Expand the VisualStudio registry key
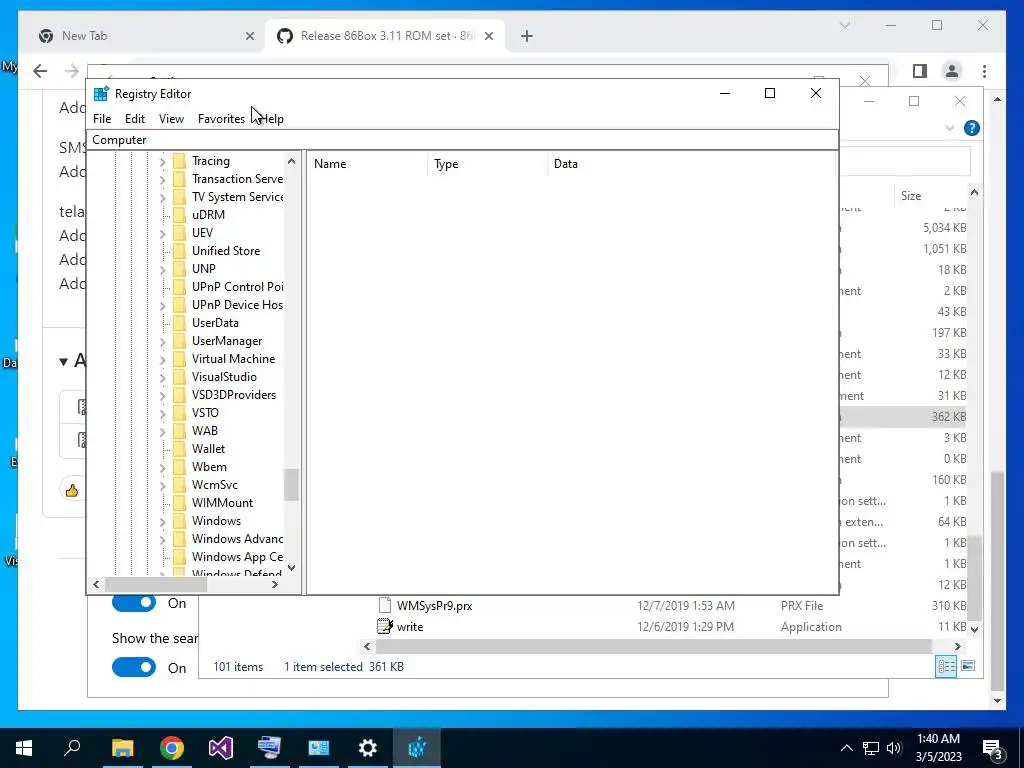The height and width of the screenshot is (768, 1024). pos(162,377)
